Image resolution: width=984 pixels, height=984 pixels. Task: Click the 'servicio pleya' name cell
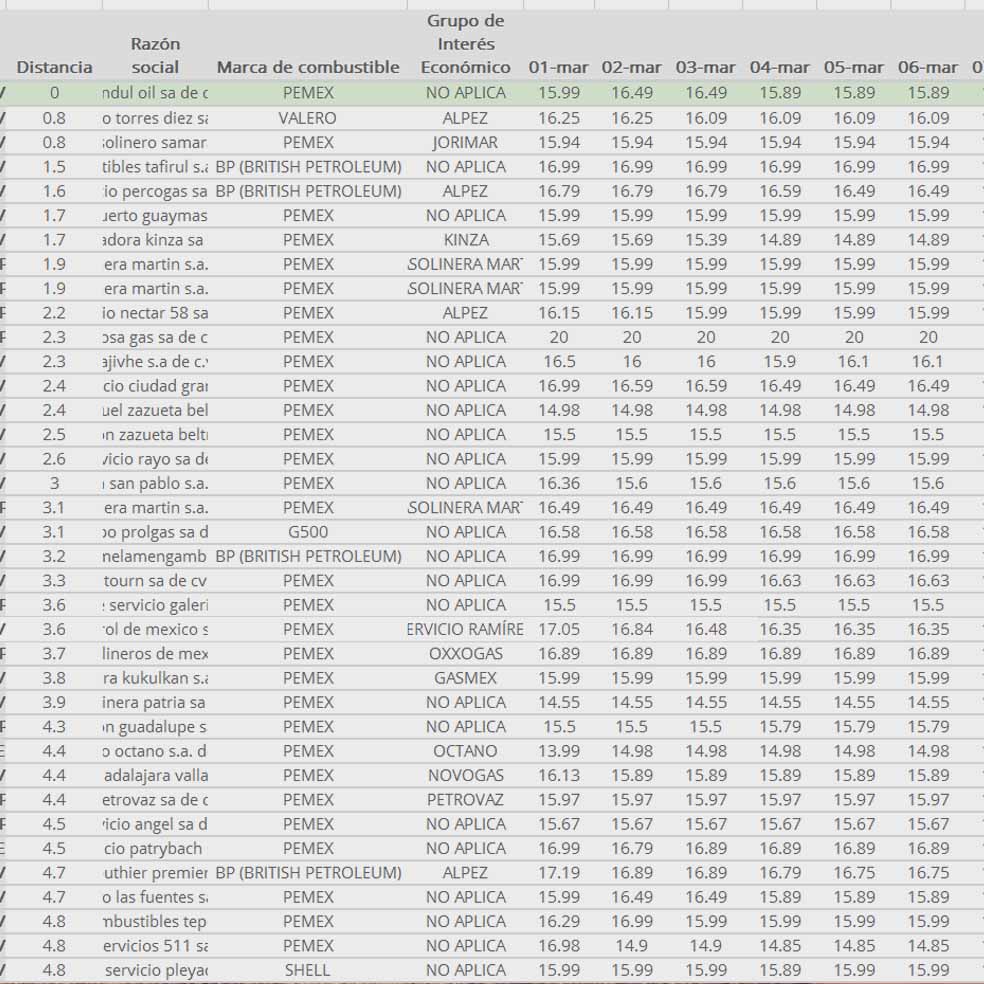[x=156, y=970]
